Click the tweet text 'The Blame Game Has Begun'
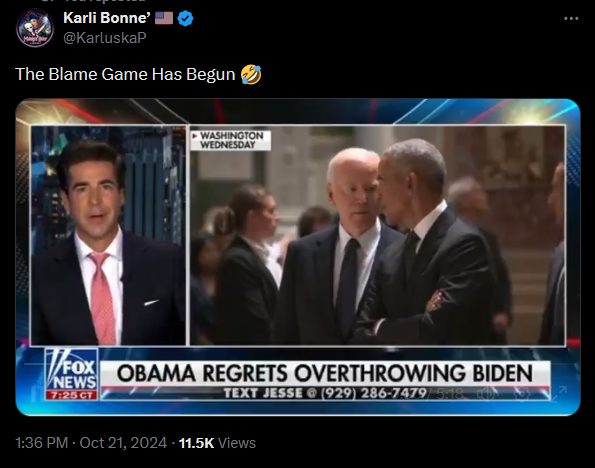The image size is (595, 468). (125, 74)
